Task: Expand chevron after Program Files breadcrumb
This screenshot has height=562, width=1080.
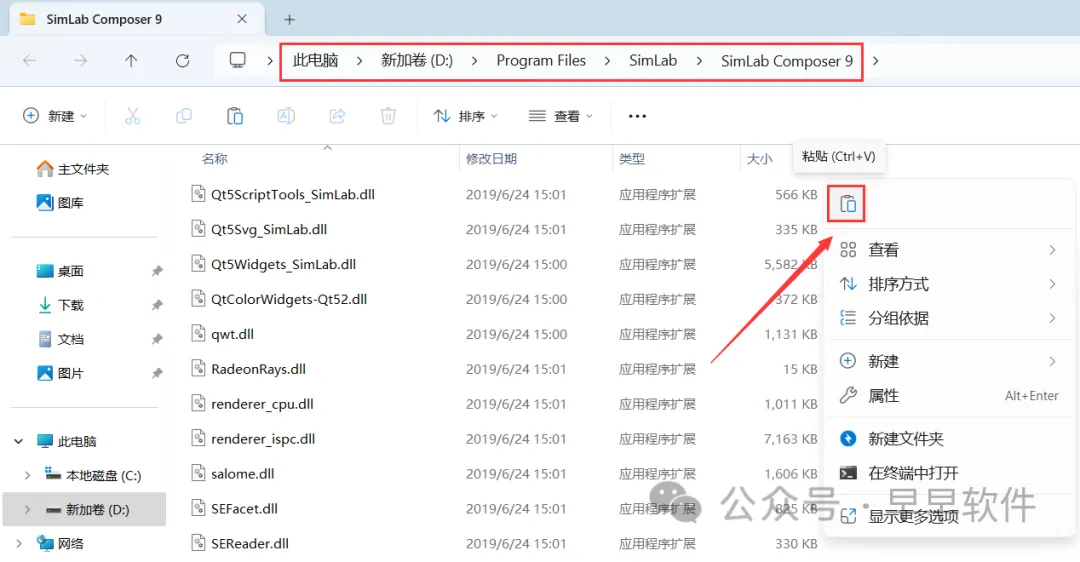Action: (x=607, y=61)
